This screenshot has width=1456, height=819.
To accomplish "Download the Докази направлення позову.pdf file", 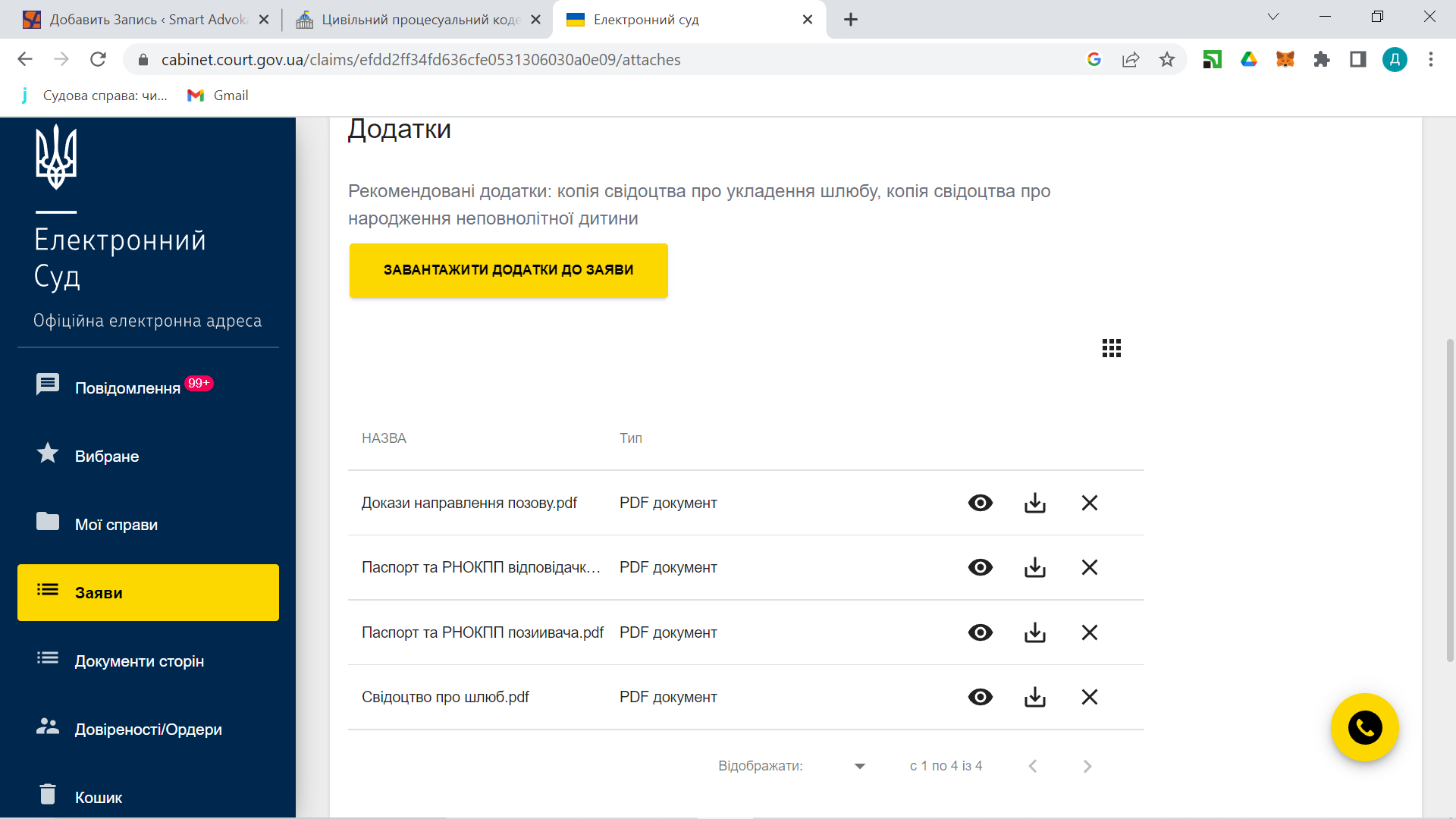I will [x=1034, y=503].
